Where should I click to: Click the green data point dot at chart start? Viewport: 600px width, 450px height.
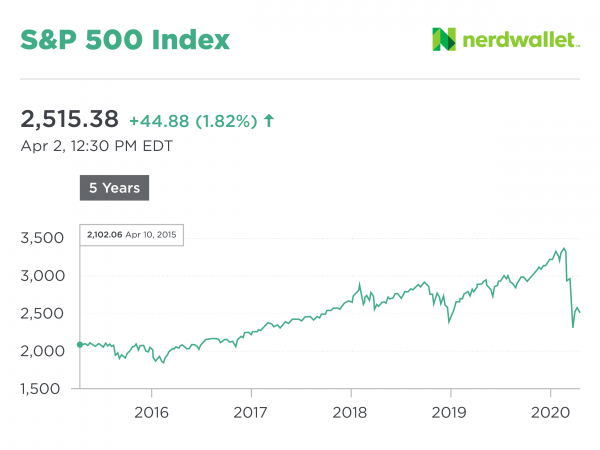80,344
